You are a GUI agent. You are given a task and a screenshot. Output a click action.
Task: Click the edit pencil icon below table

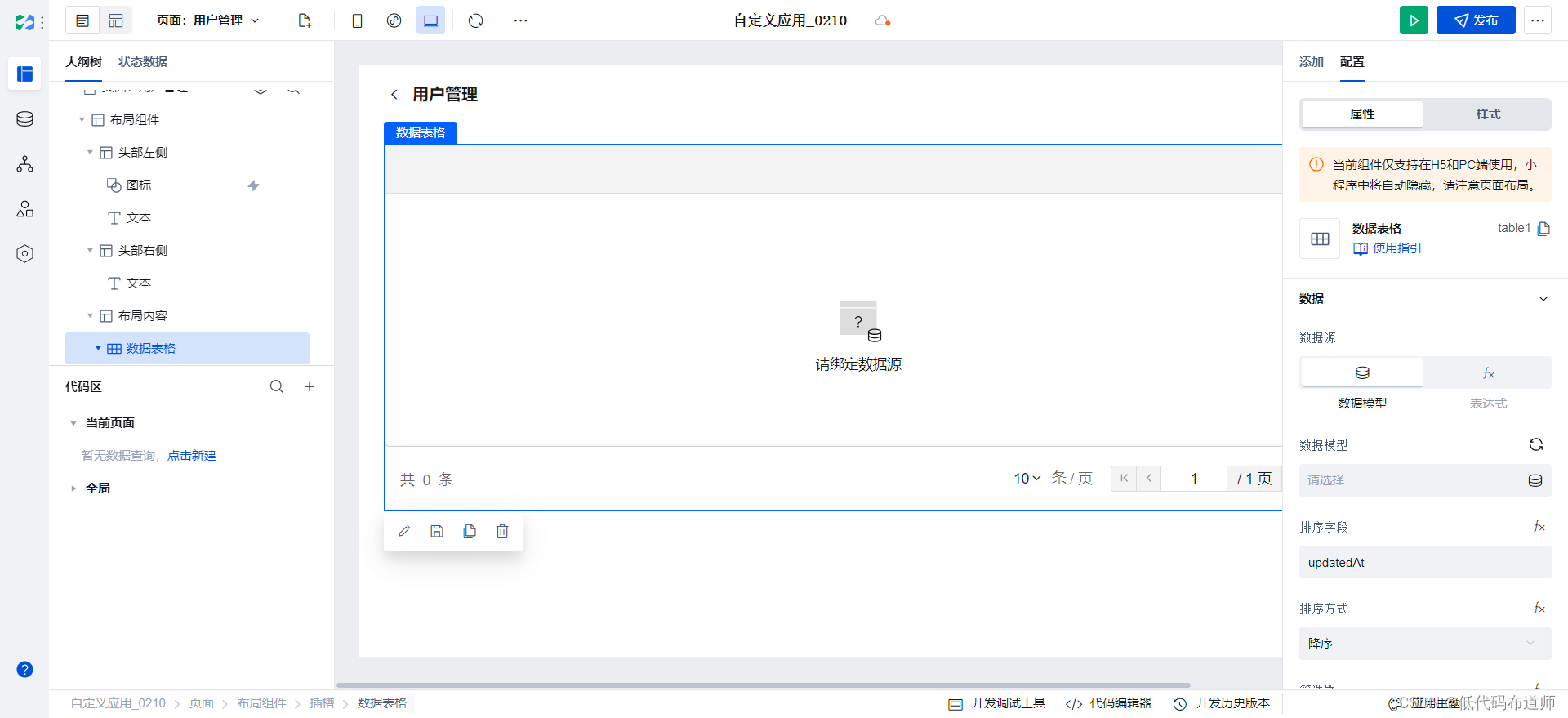[x=404, y=531]
